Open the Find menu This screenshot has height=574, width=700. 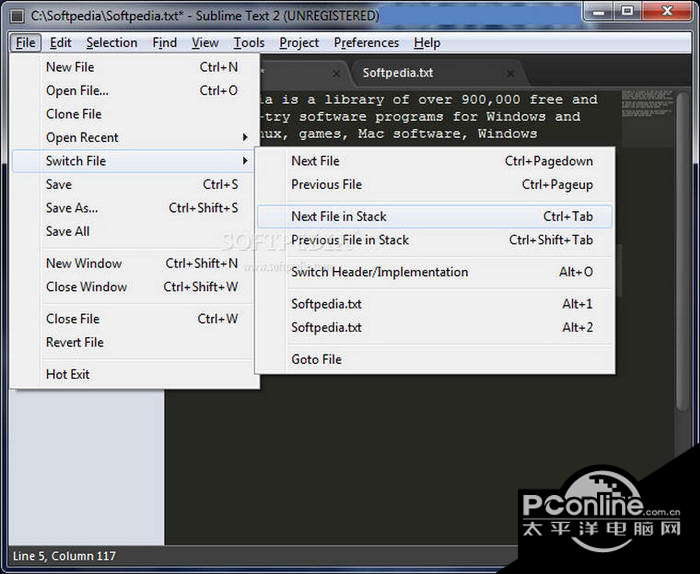(x=165, y=43)
